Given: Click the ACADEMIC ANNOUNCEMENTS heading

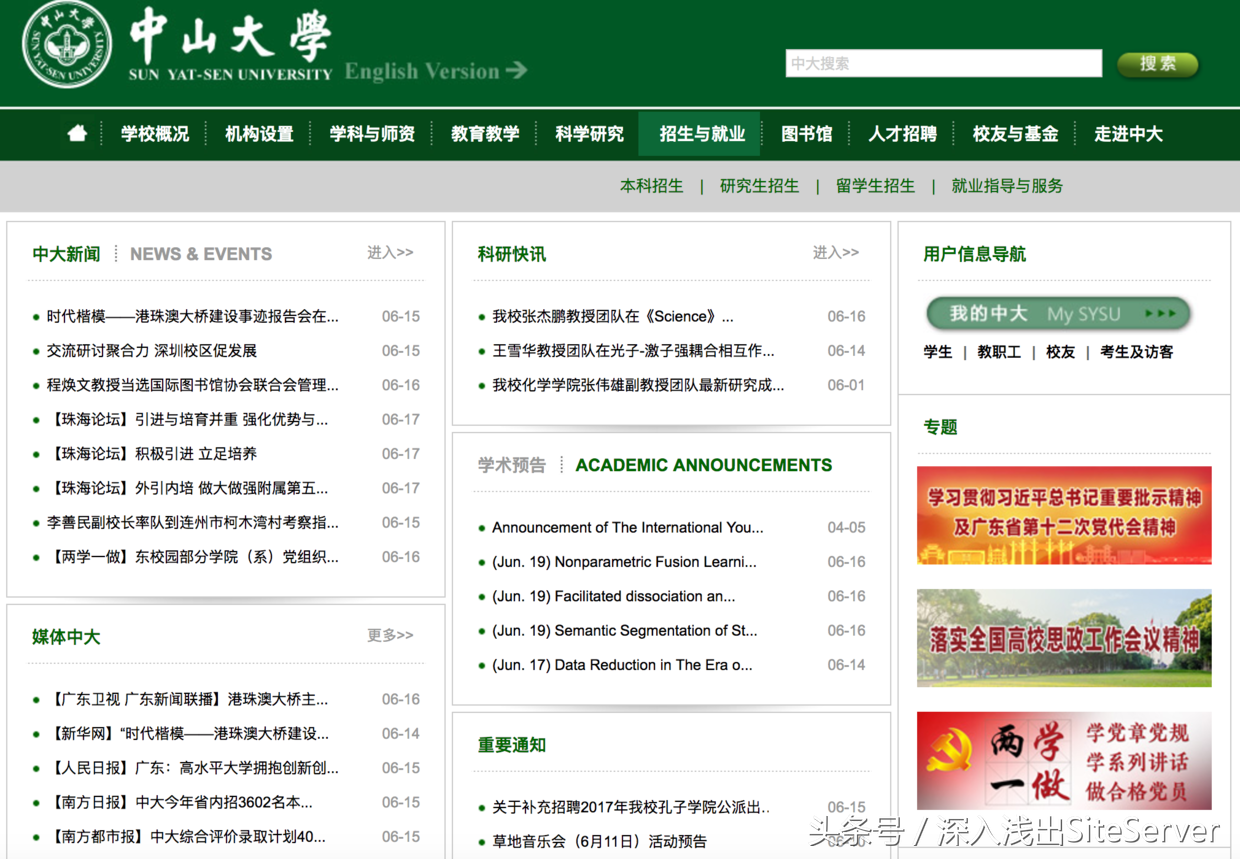Looking at the screenshot, I should point(704,465).
